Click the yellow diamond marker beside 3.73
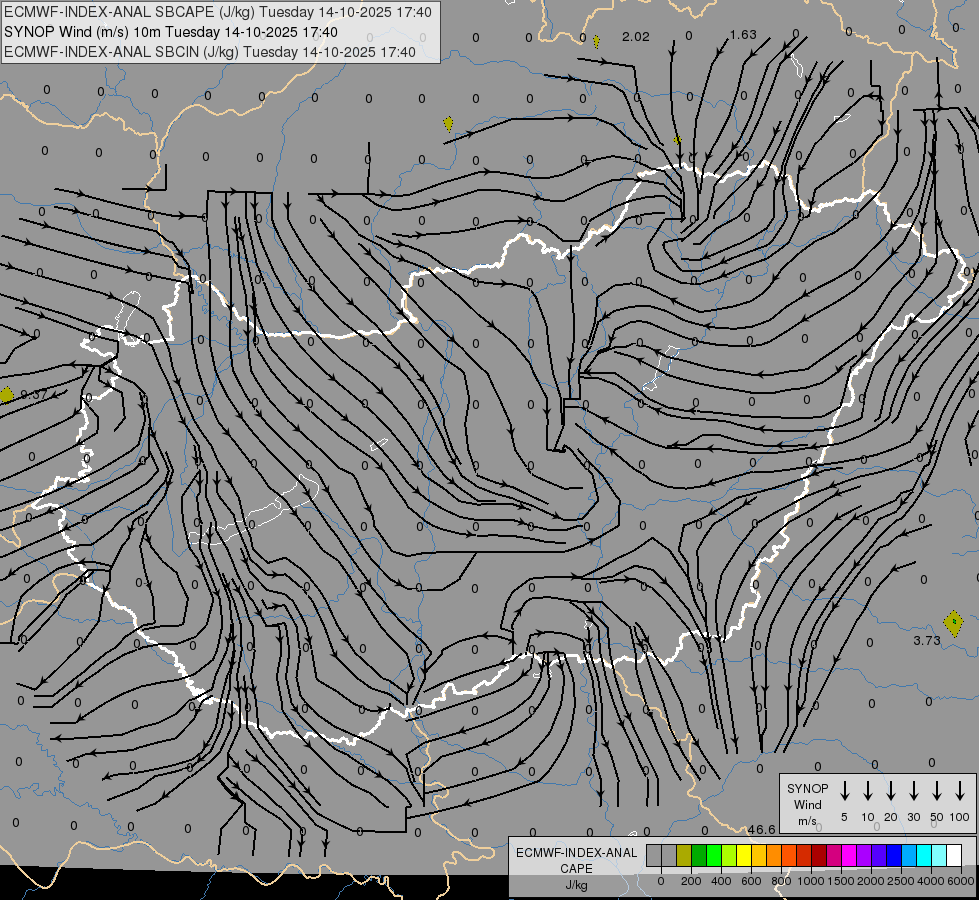 pos(953,623)
